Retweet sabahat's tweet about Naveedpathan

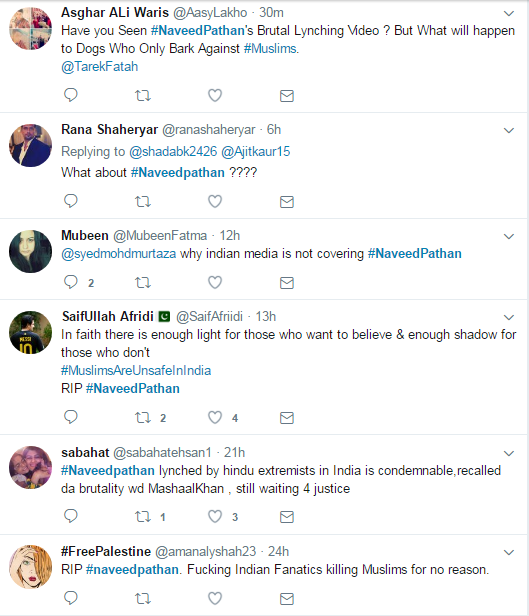tap(143, 516)
